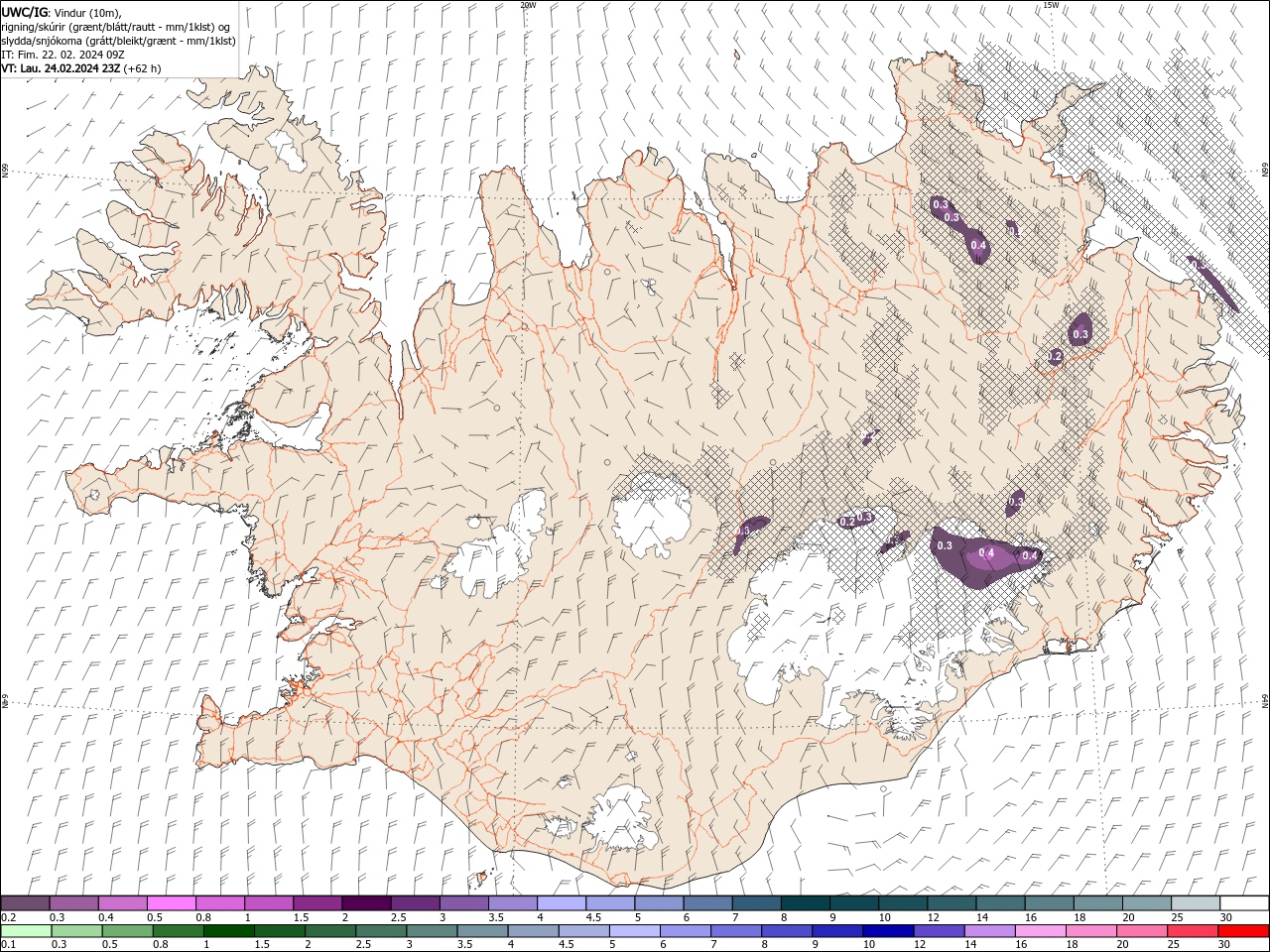The image size is (1270, 952).
Task: Select the magenta 1.5 snow-scale swatch
Action: click(x=317, y=903)
